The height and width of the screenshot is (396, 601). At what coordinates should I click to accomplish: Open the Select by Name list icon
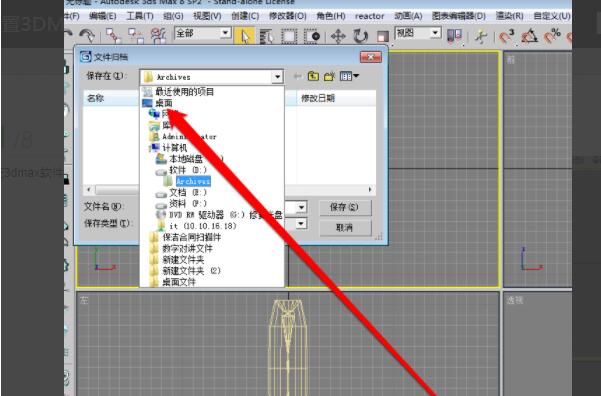tap(267, 36)
